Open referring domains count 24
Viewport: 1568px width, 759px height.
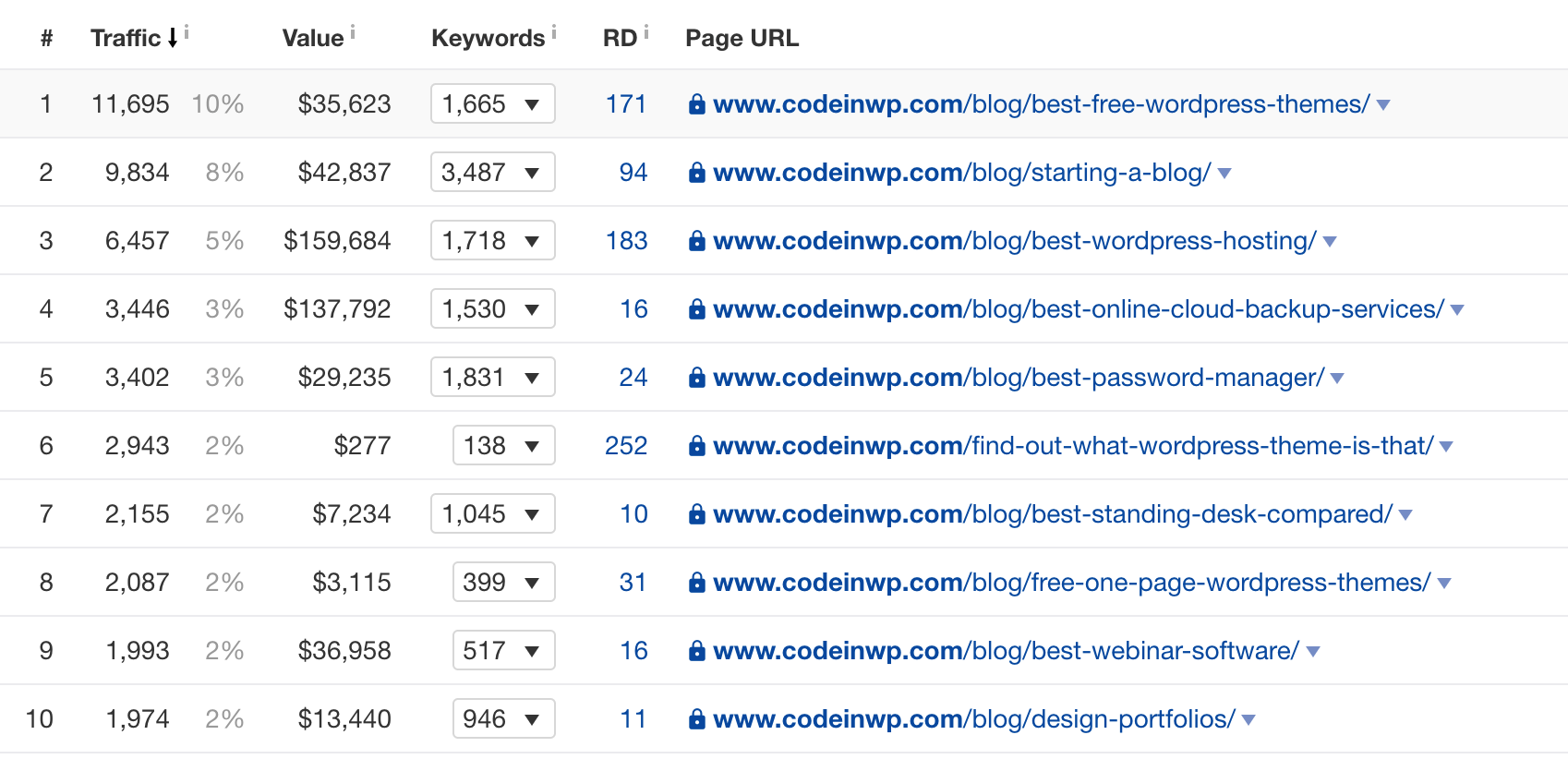[633, 378]
